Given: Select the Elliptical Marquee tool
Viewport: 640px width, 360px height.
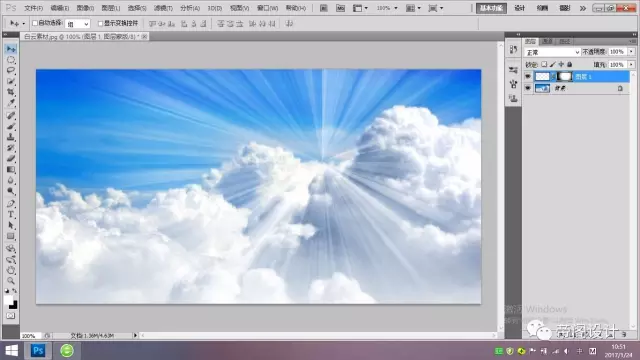Looking at the screenshot, I should click(x=11, y=60).
